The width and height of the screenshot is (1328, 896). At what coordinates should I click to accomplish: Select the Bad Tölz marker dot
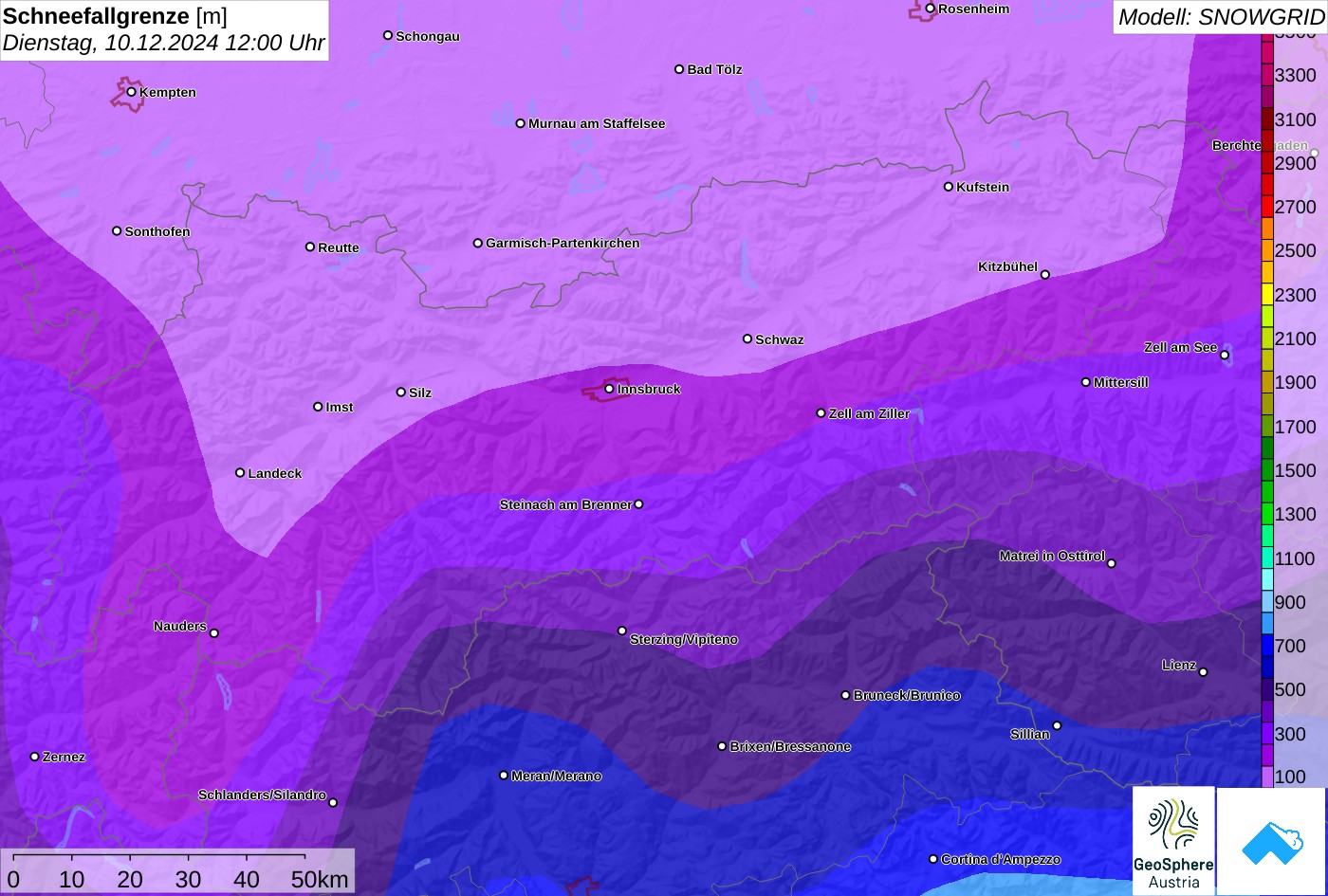679,69
